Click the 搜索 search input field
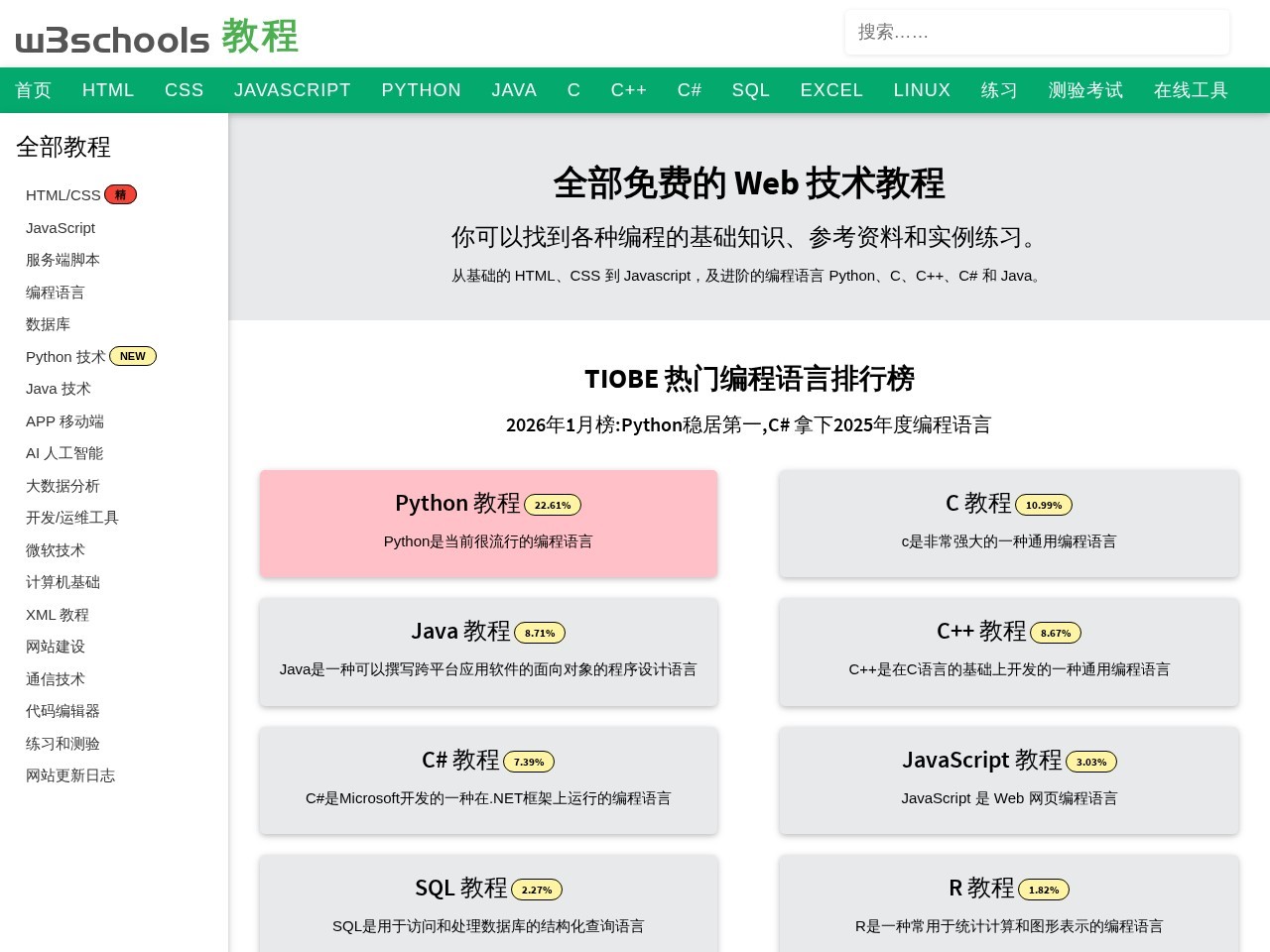 pos(1037,32)
